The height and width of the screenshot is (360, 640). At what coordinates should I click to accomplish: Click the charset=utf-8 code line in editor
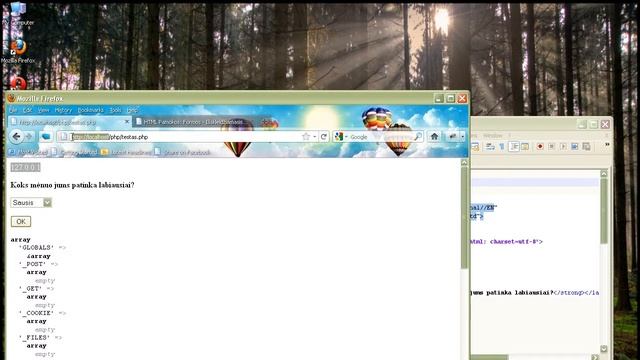click(506, 242)
